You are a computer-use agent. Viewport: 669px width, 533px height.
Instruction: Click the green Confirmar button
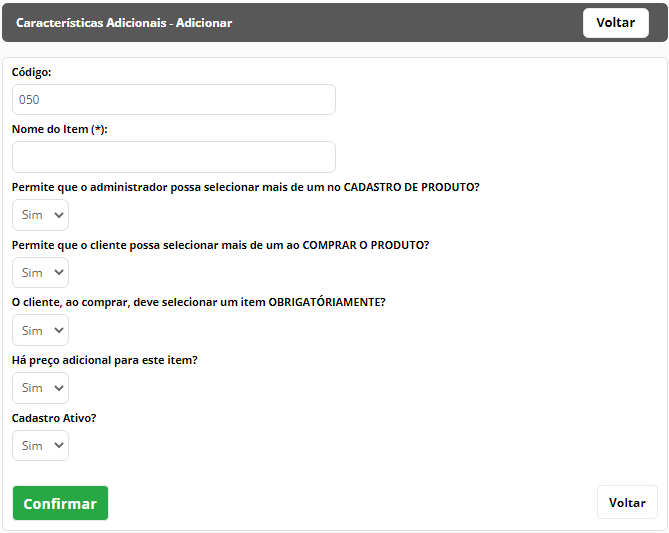[x=60, y=503]
